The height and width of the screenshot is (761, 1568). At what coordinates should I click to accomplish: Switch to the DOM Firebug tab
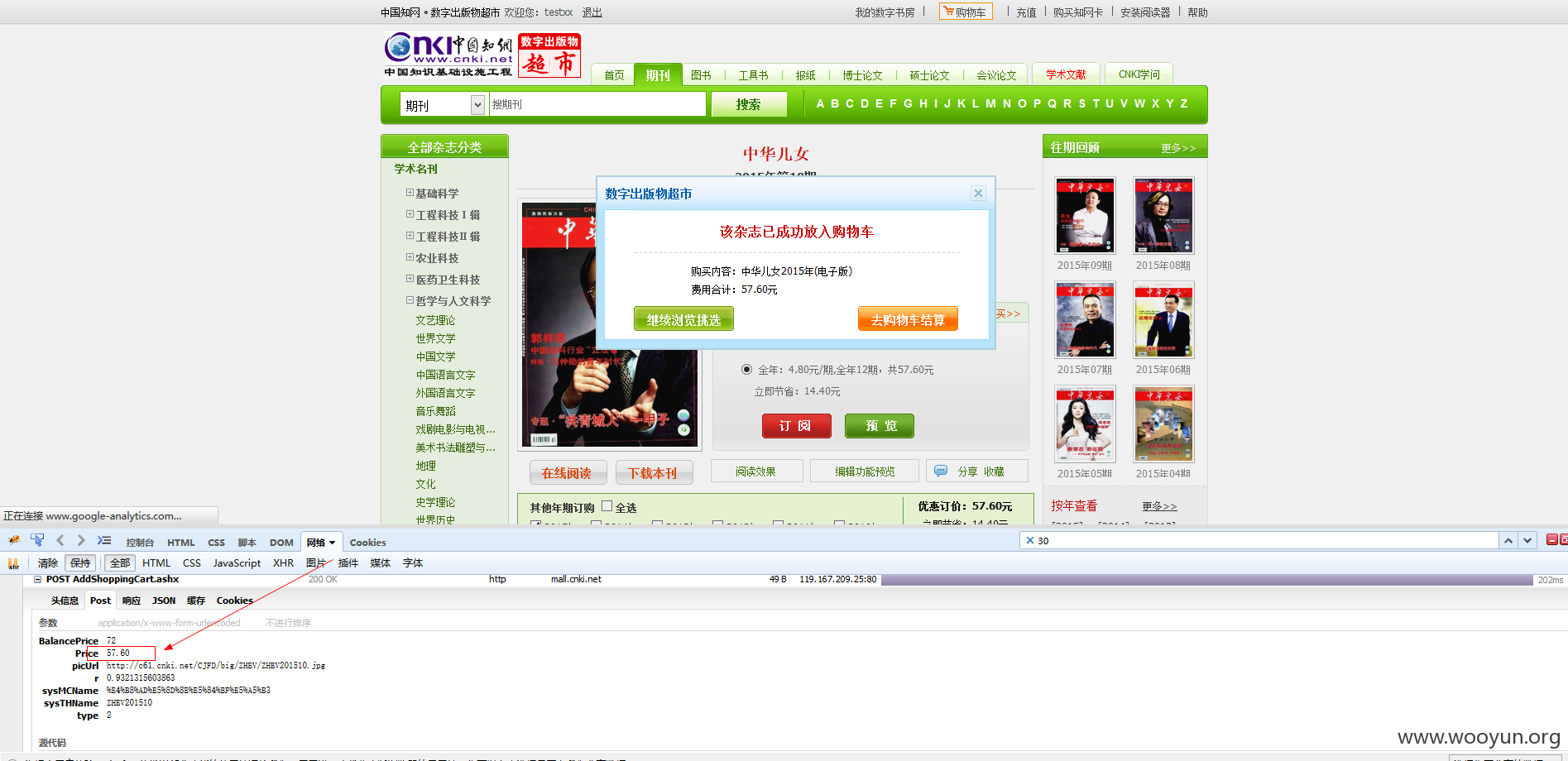tap(281, 543)
